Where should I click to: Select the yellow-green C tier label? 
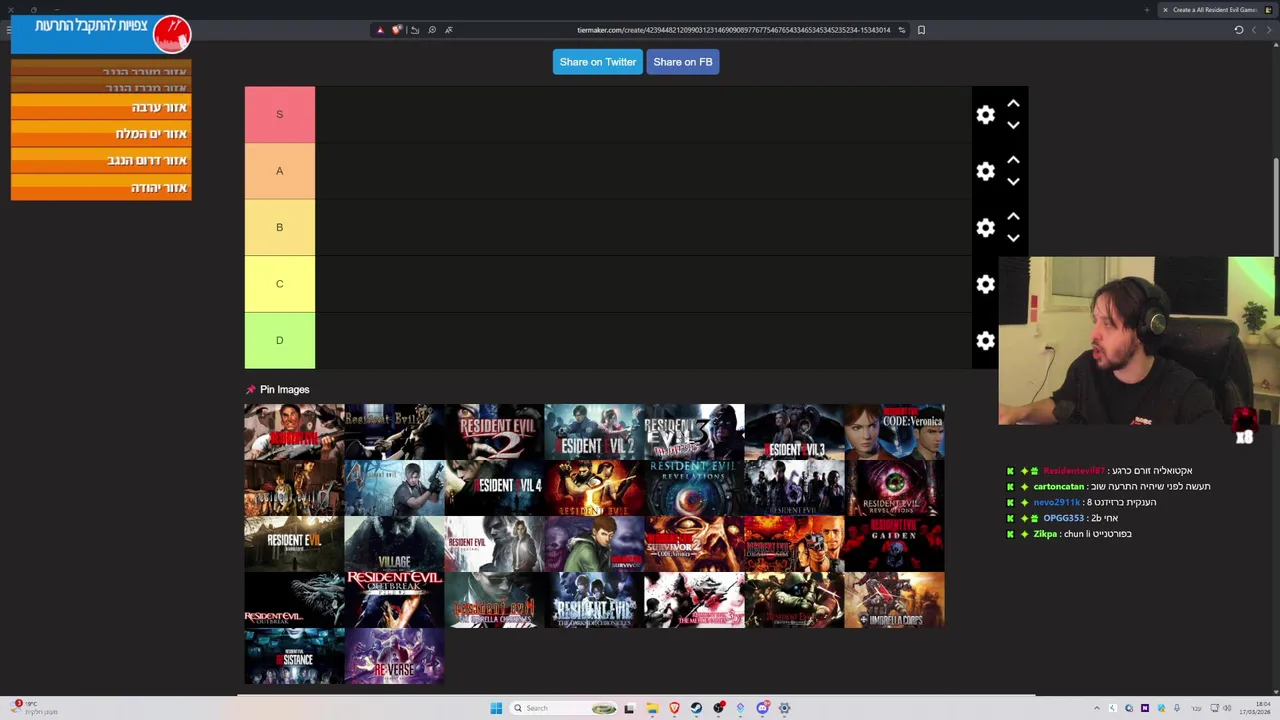click(x=280, y=284)
